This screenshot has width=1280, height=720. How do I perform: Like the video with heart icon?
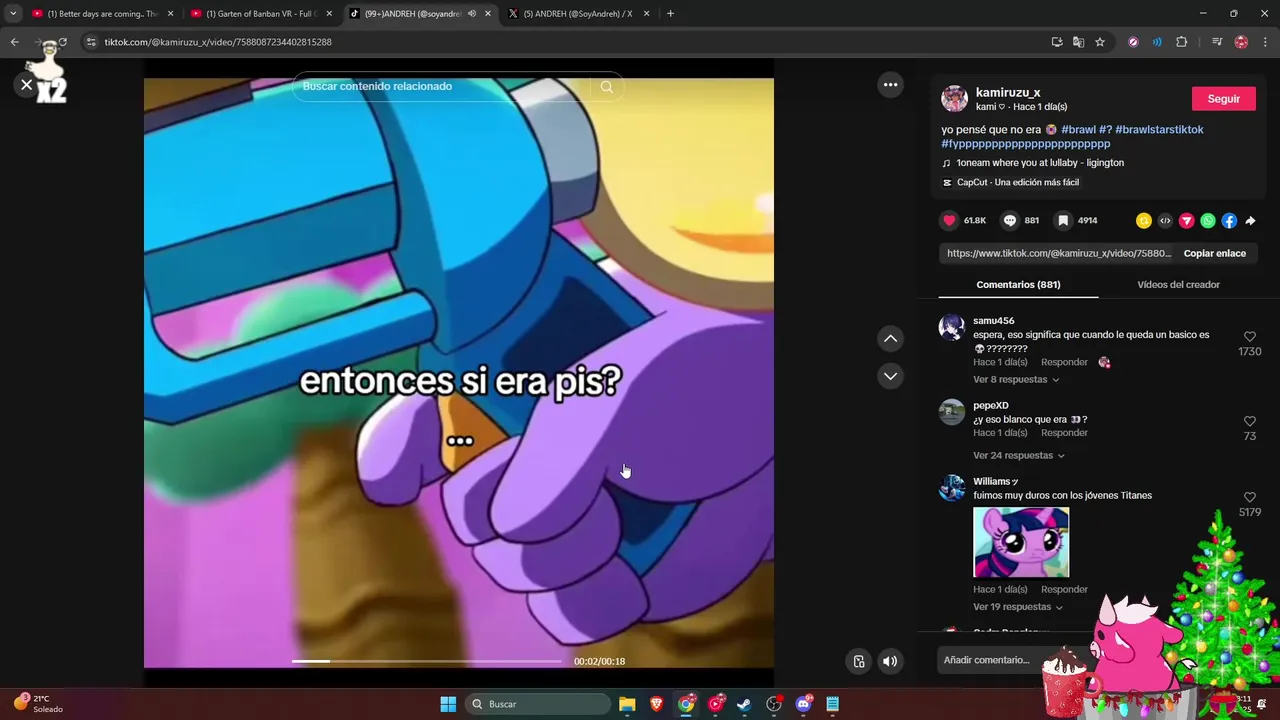click(x=950, y=220)
